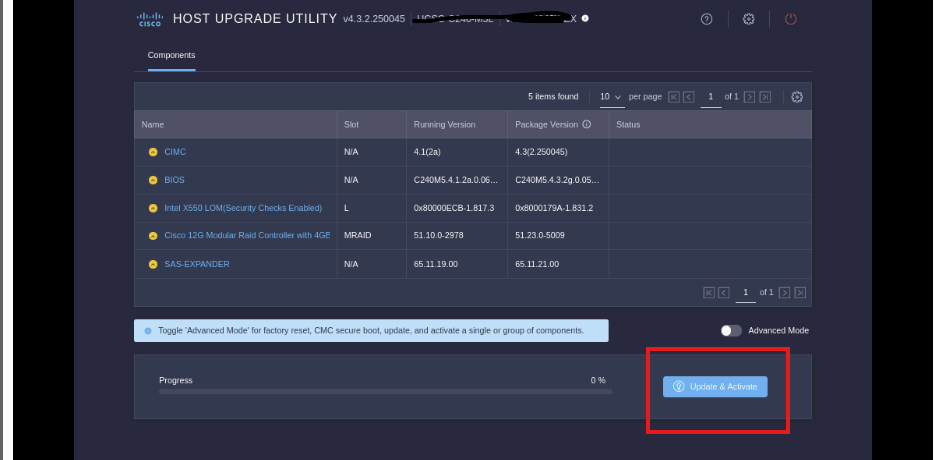This screenshot has width=935, height=460.
Task: Go to first page in top pagination
Action: [x=674, y=97]
